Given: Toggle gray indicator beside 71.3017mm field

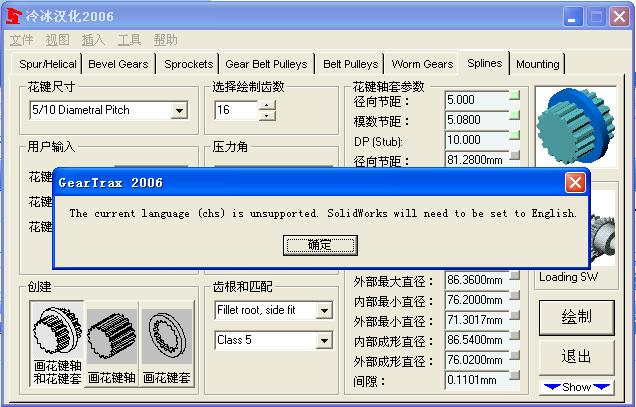Looking at the screenshot, I should (515, 315).
